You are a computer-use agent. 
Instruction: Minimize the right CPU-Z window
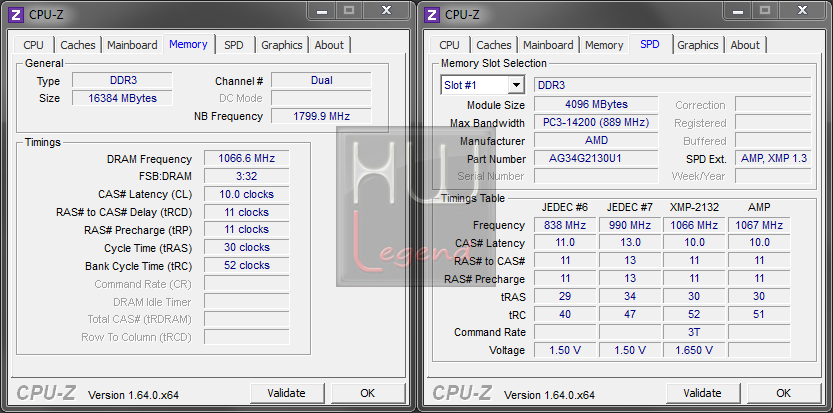[x=737, y=10]
